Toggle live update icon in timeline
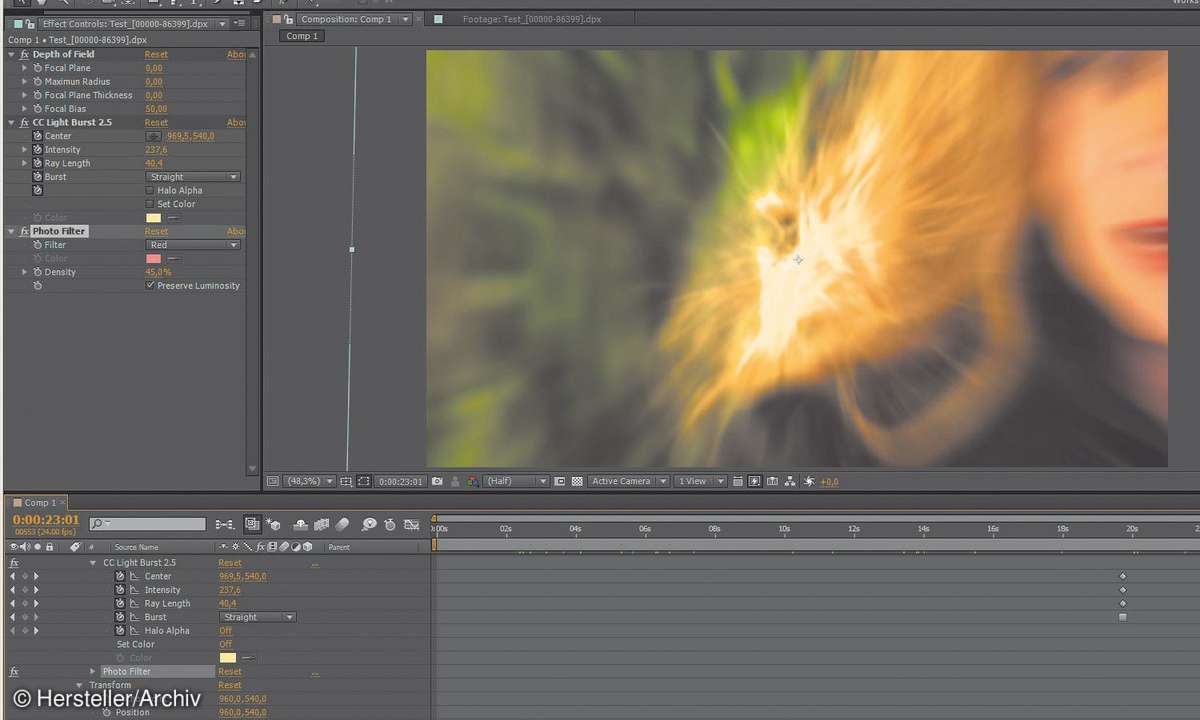This screenshot has height=720, width=1200. click(251, 524)
